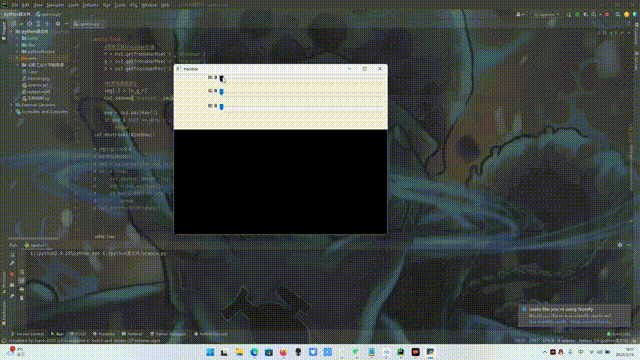Open the Window menu in PyCharm
Image resolution: width=640 pixels, height=360 pixels.
pos(149,5)
